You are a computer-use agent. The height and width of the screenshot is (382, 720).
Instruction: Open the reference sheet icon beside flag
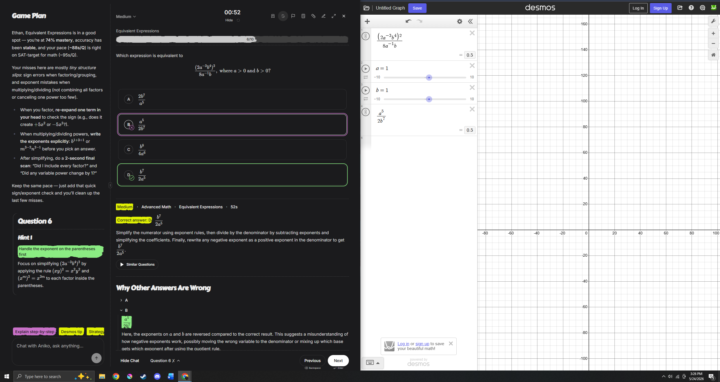pos(303,16)
